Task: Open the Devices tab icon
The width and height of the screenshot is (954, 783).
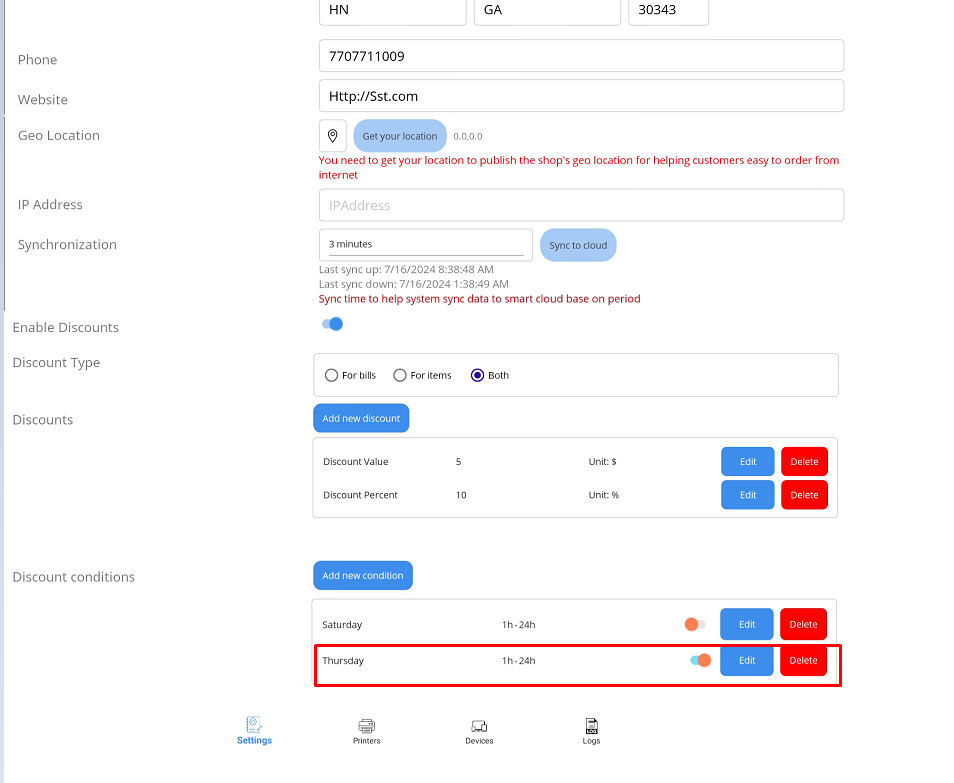Action: pyautogui.click(x=479, y=726)
